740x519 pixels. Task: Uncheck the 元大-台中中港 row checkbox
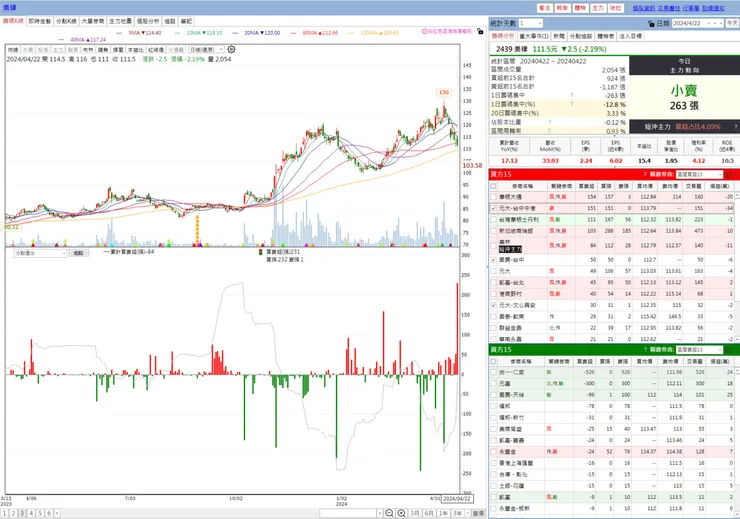coord(494,208)
